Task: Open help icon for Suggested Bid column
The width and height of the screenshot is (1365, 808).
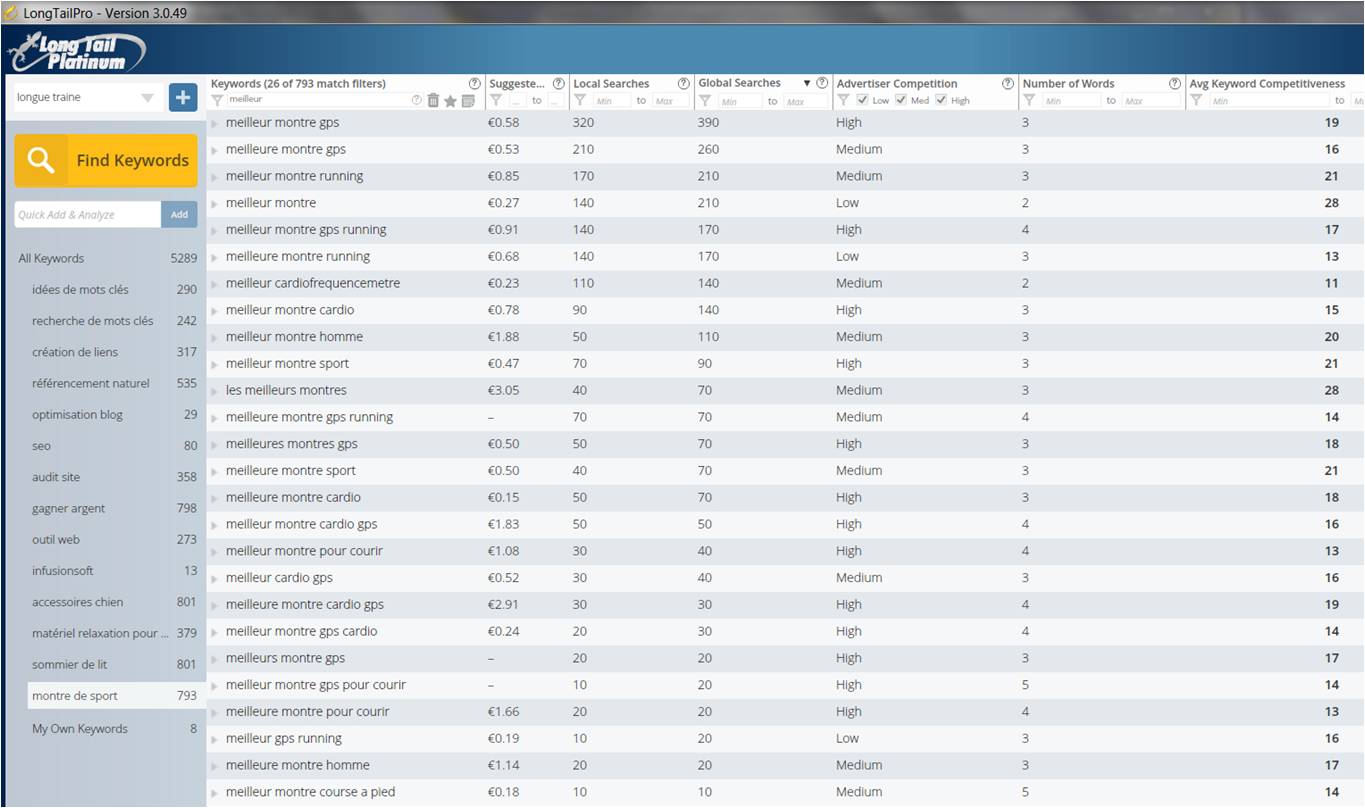Action: 559,84
